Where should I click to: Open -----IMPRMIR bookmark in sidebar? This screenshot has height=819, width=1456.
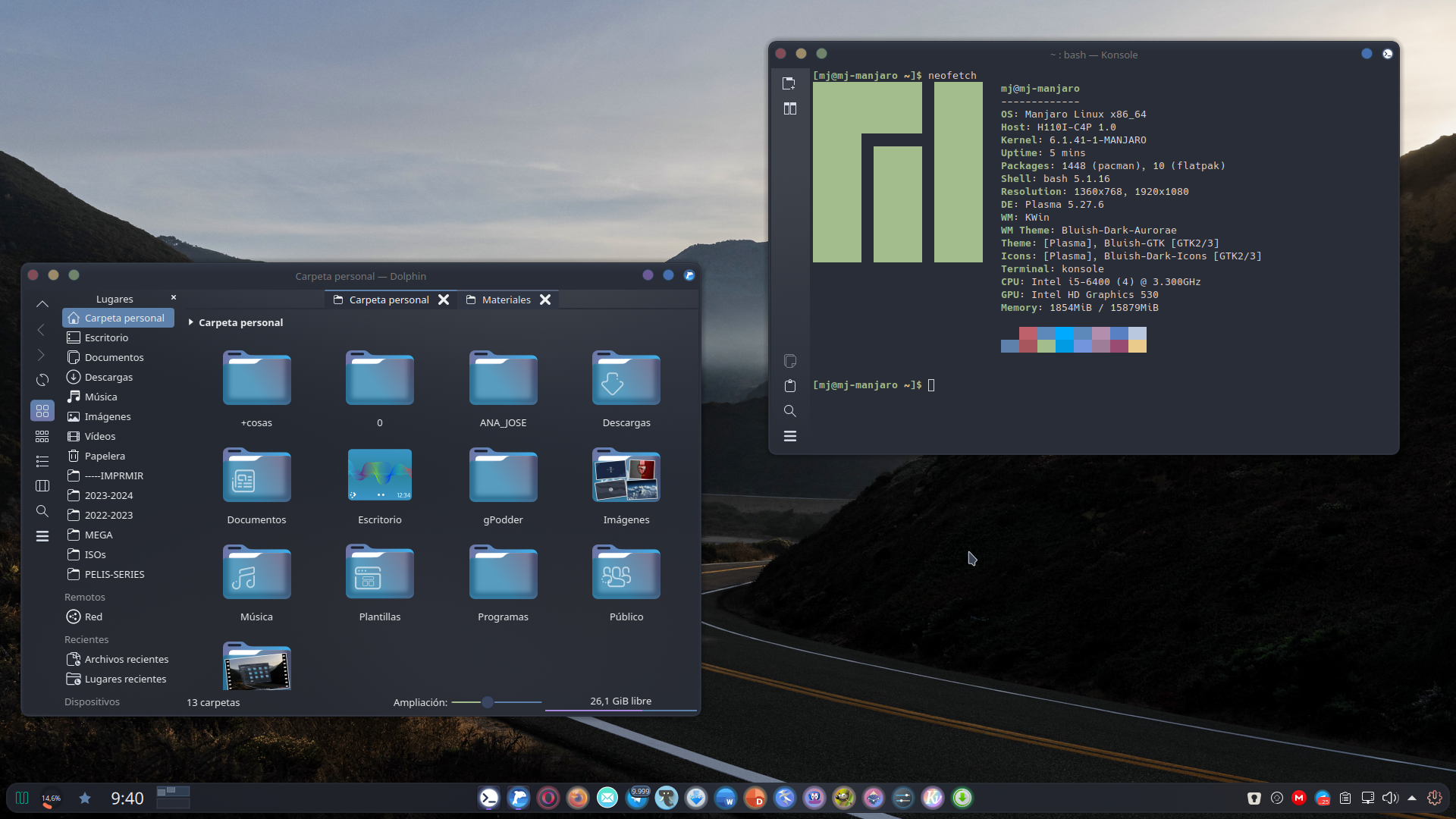click(118, 475)
